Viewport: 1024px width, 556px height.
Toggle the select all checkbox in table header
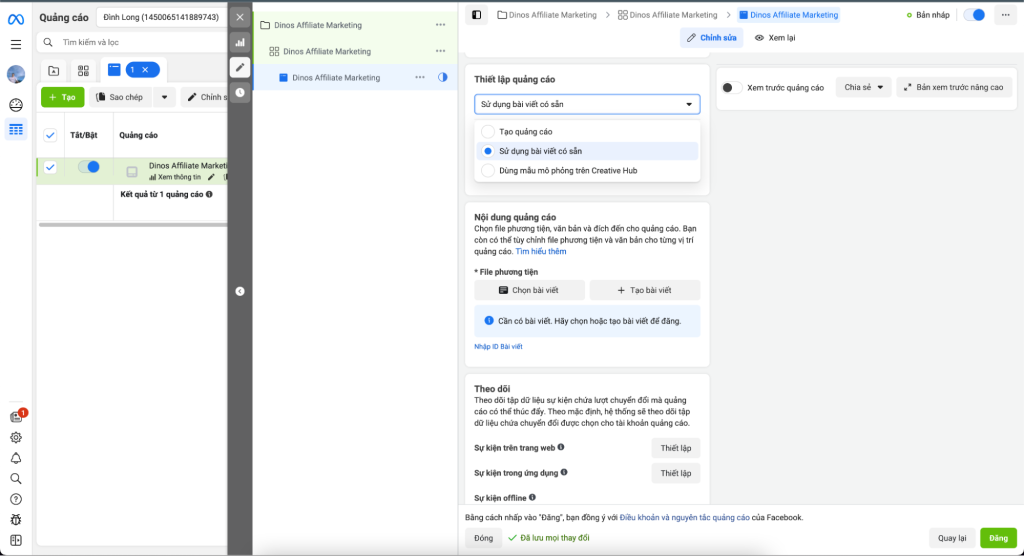pos(50,135)
